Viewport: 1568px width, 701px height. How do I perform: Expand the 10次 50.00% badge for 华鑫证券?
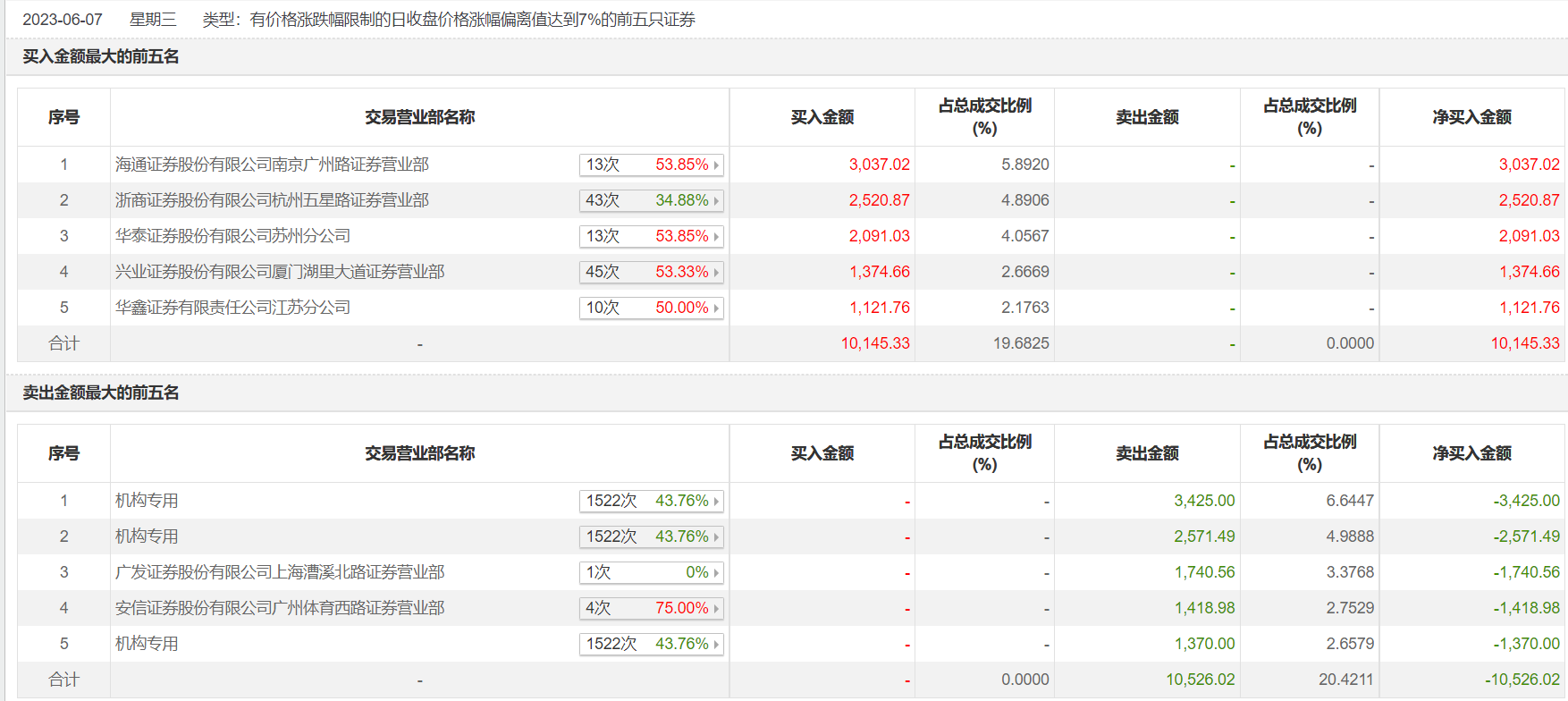[652, 308]
